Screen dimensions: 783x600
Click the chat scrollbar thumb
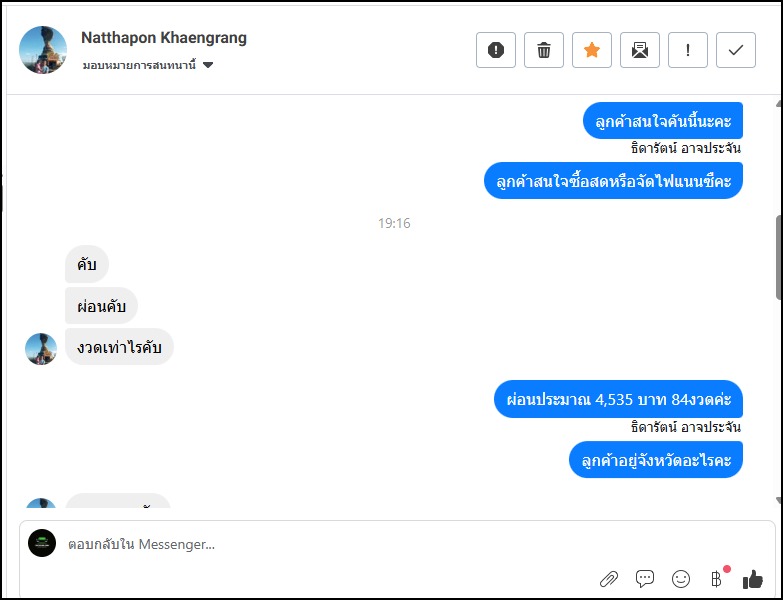[x=779, y=258]
